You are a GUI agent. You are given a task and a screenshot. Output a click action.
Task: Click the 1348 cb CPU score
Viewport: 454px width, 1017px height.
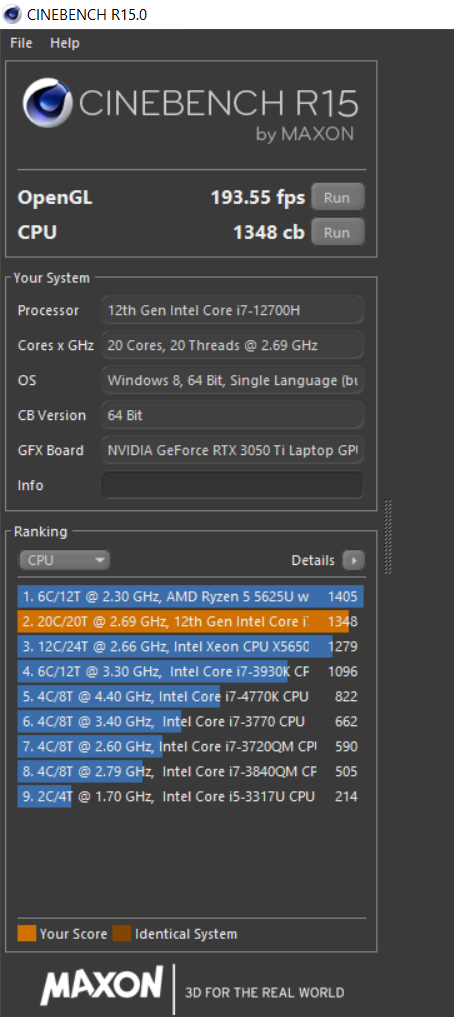tap(269, 232)
